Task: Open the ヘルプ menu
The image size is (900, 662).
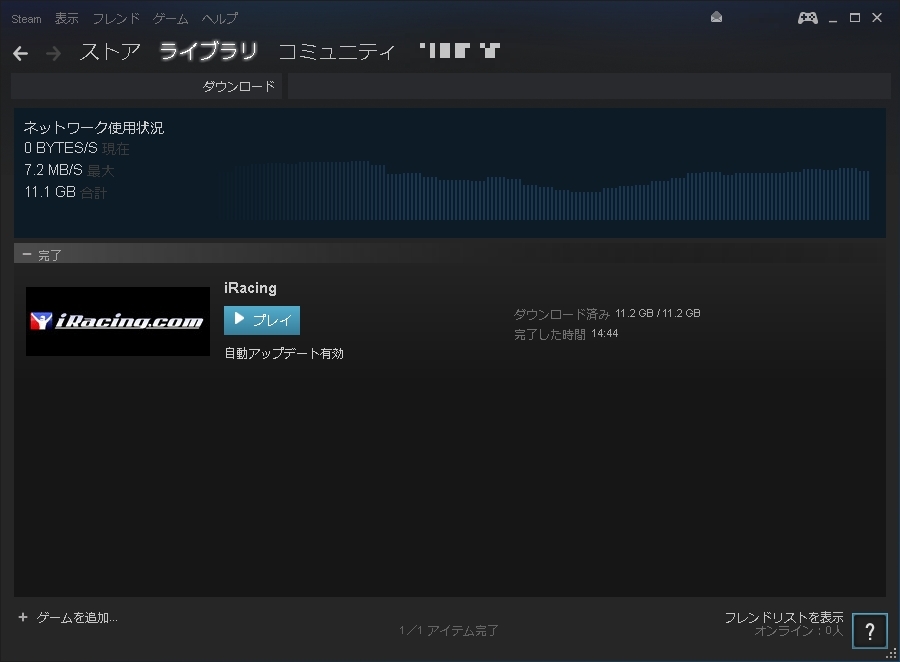Action: tap(220, 18)
